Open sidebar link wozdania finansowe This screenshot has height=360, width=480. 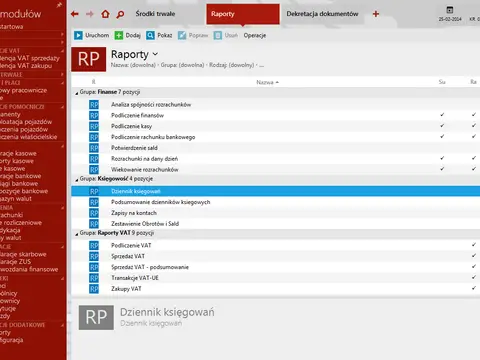(x=29, y=269)
